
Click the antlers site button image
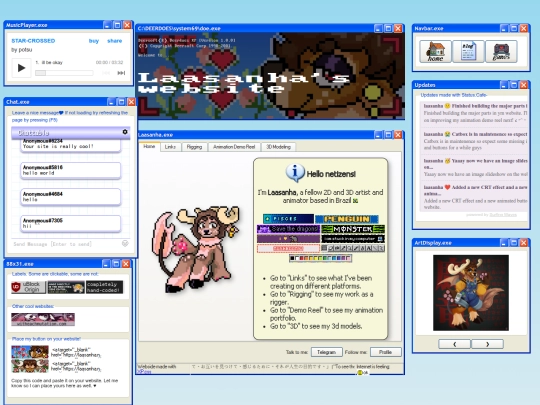click(x=30, y=366)
